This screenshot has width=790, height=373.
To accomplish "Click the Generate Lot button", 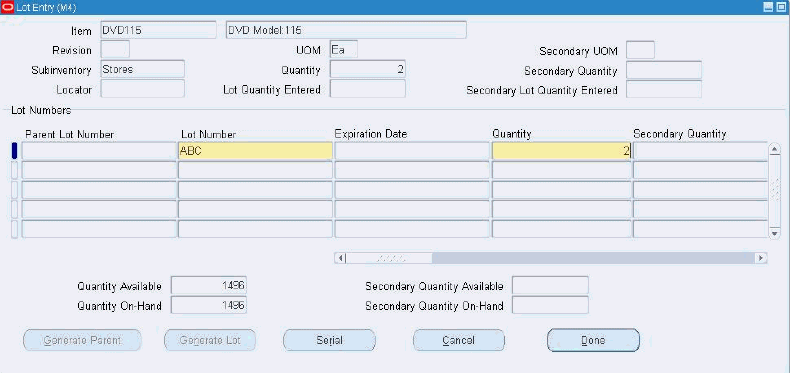I will tap(210, 340).
